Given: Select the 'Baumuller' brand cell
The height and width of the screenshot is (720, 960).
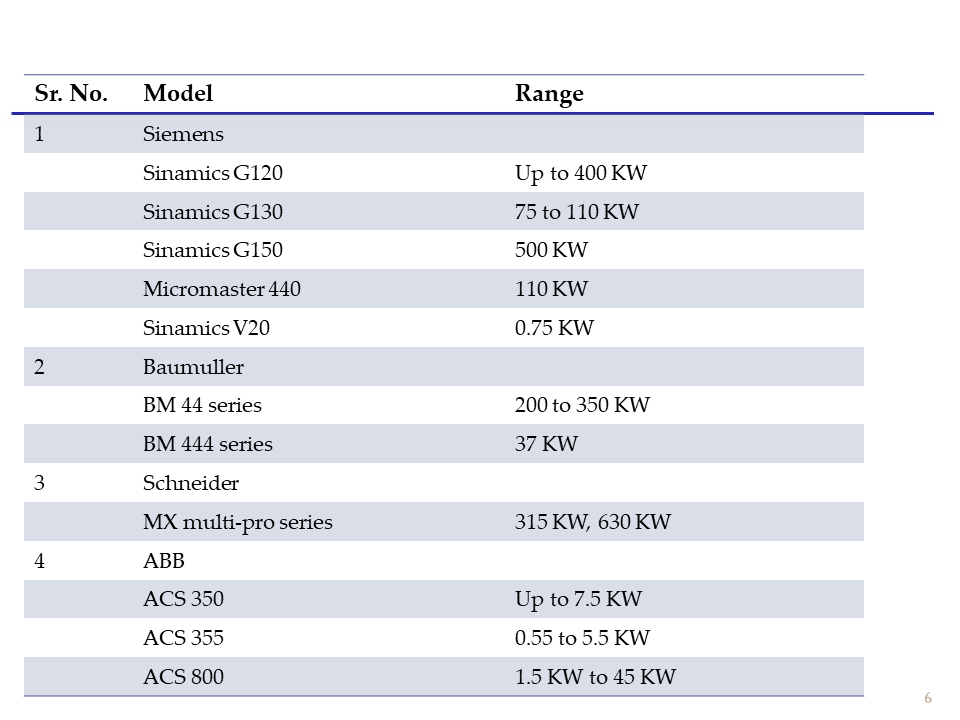Looking at the screenshot, I should pyautogui.click(x=193, y=367).
